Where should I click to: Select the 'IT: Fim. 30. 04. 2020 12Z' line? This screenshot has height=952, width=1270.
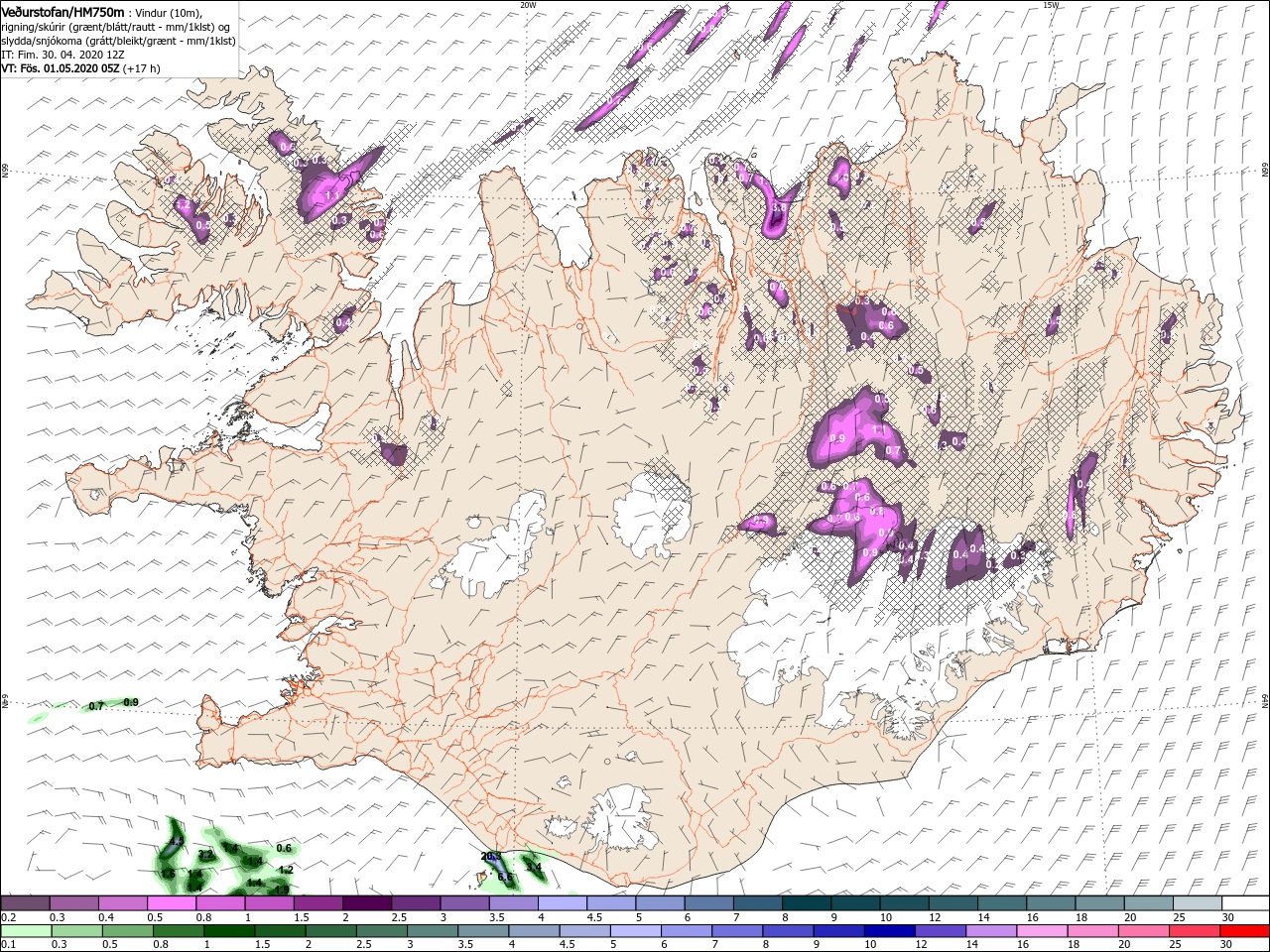click(63, 54)
